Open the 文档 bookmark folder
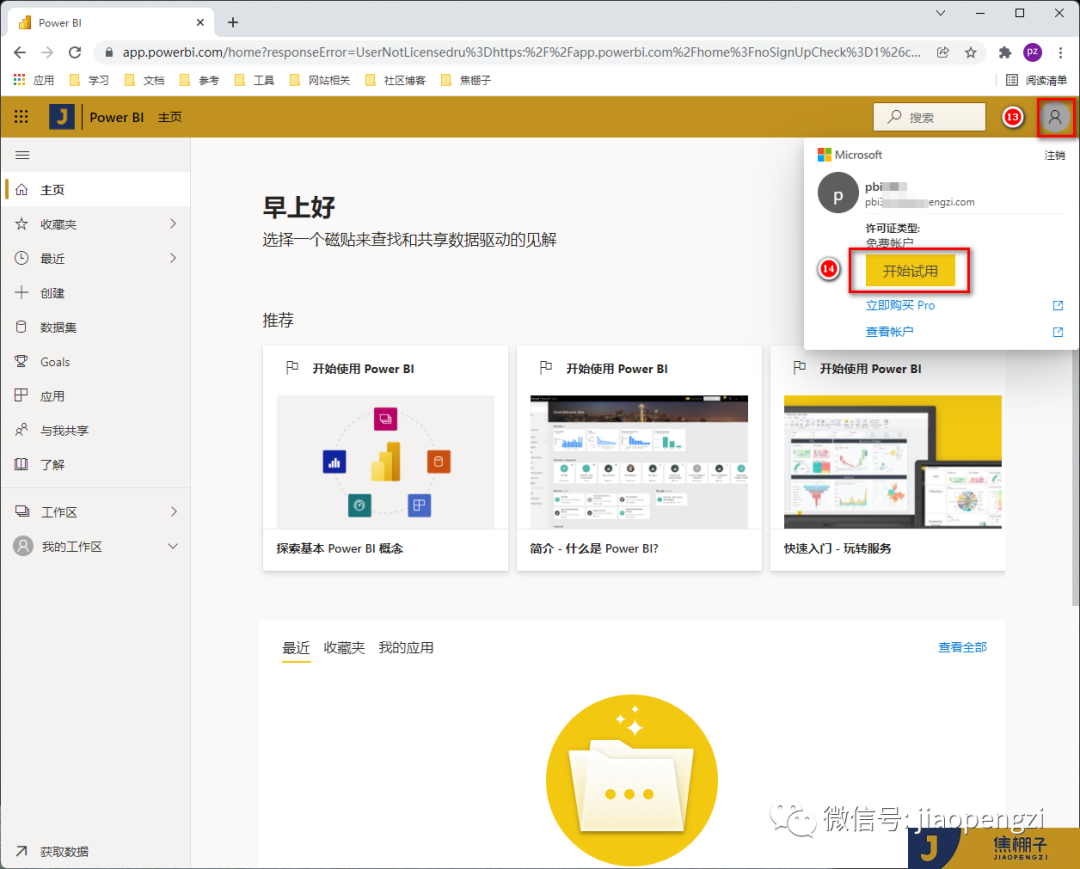This screenshot has height=869, width=1080. pyautogui.click(x=145, y=80)
